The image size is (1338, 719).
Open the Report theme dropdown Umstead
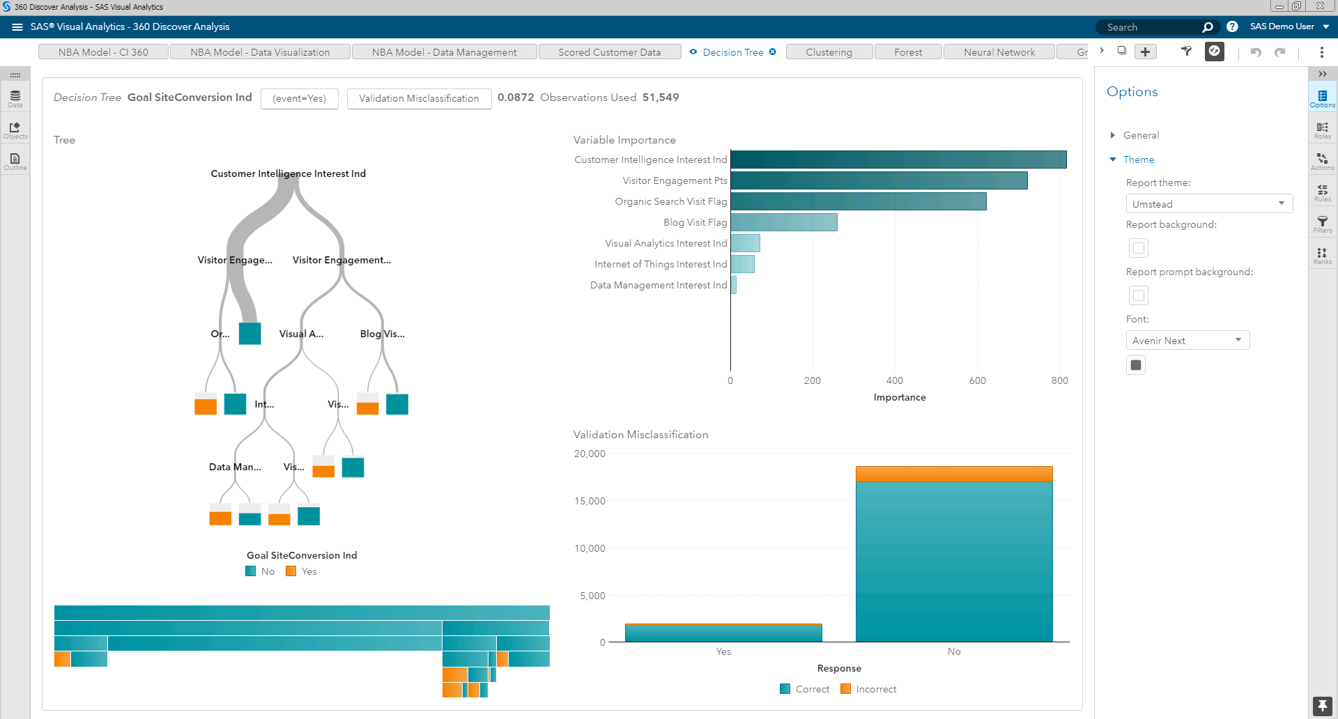click(x=1208, y=203)
